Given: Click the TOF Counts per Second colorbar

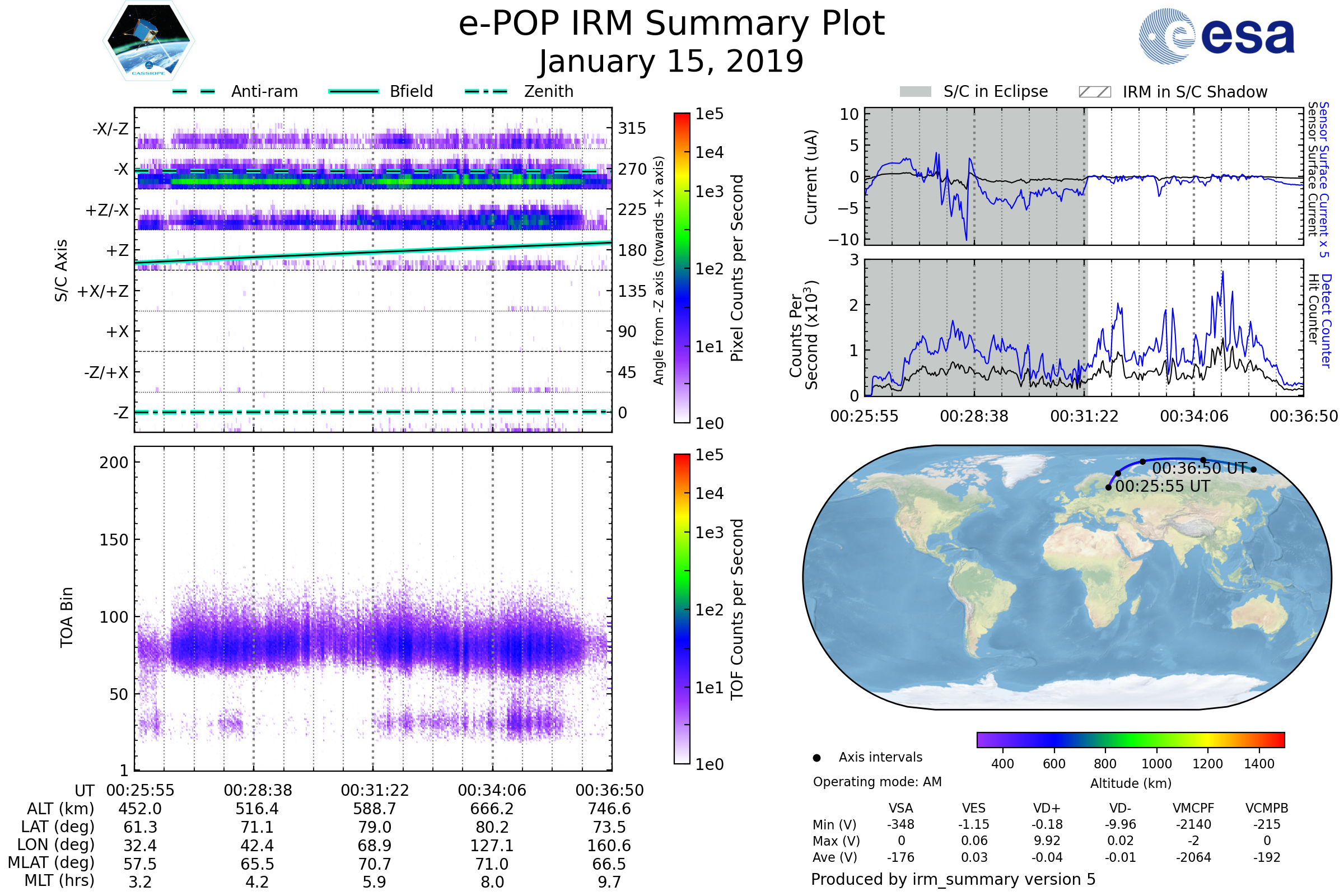Looking at the screenshot, I should (x=682, y=609).
